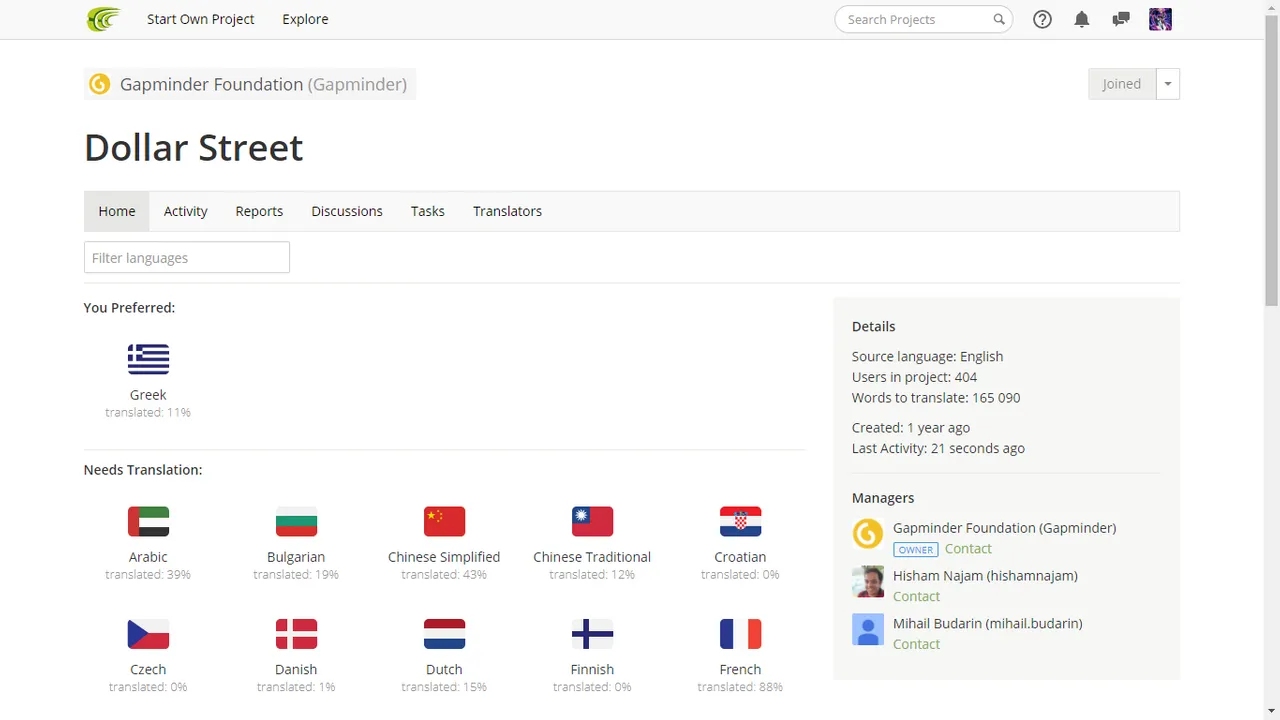Open the user profile avatar

1160,19
